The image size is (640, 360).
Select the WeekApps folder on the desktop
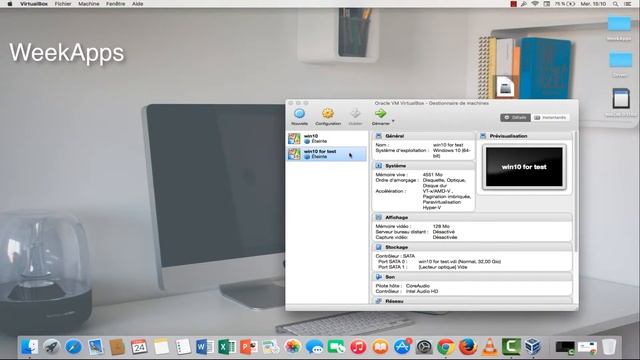[619, 27]
